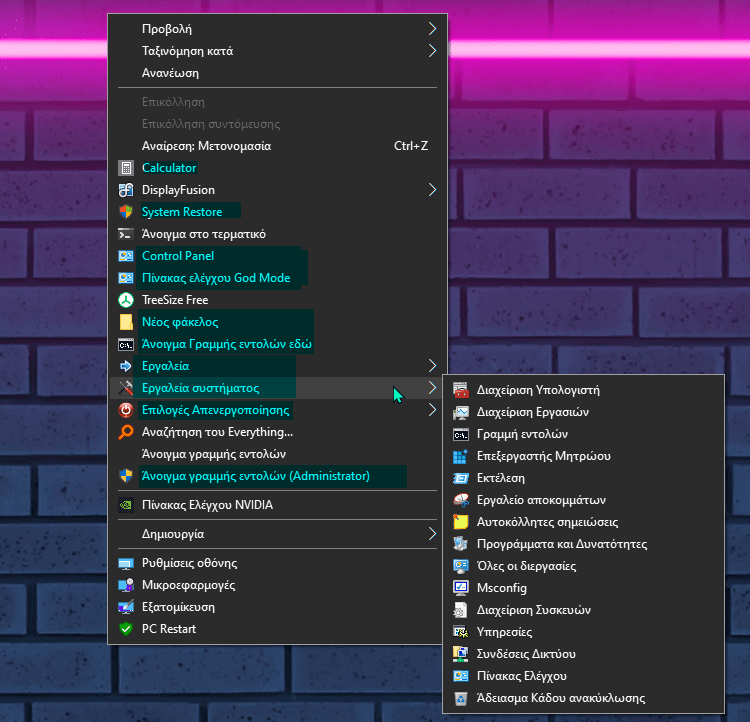Click the green PC Restart shield icon

tap(126, 629)
